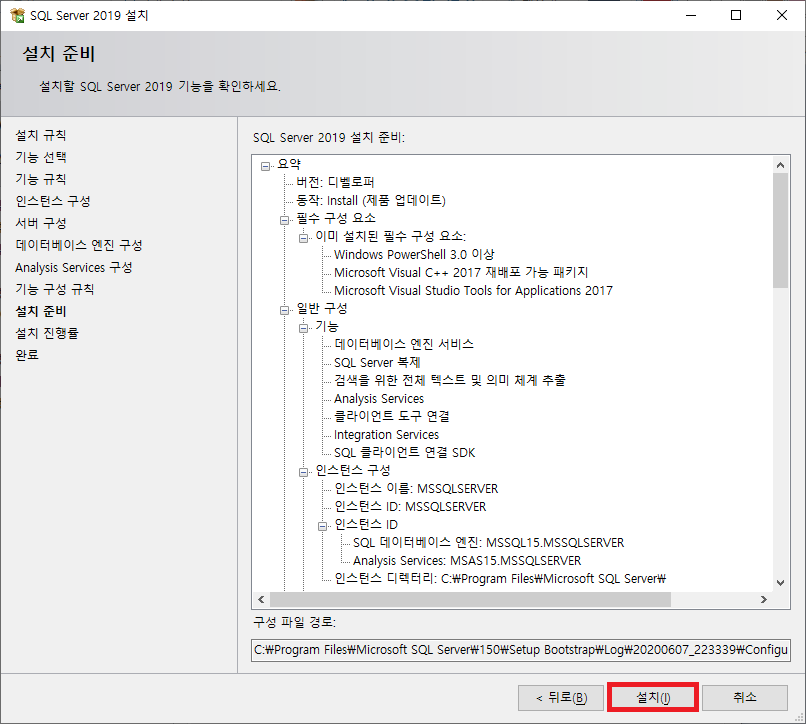Click the horizontal scrollbar thumb

[470, 599]
